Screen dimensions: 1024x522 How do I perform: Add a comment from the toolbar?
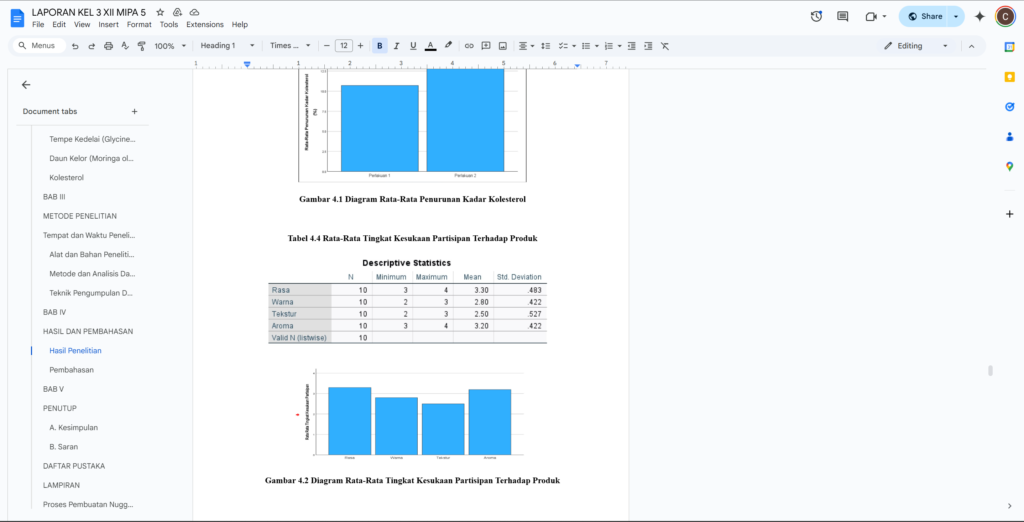tap(486, 46)
